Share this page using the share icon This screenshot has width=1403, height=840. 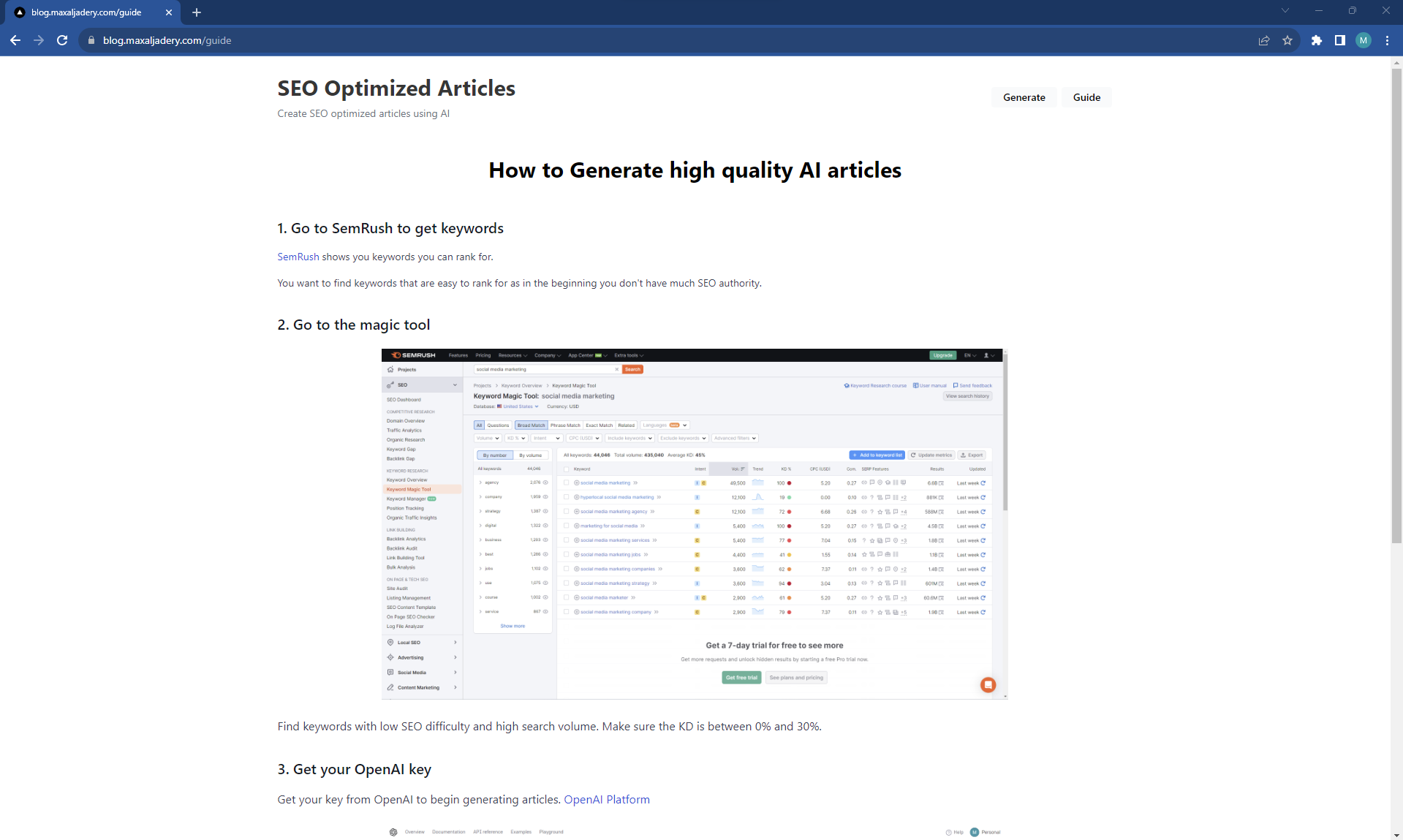1264,40
